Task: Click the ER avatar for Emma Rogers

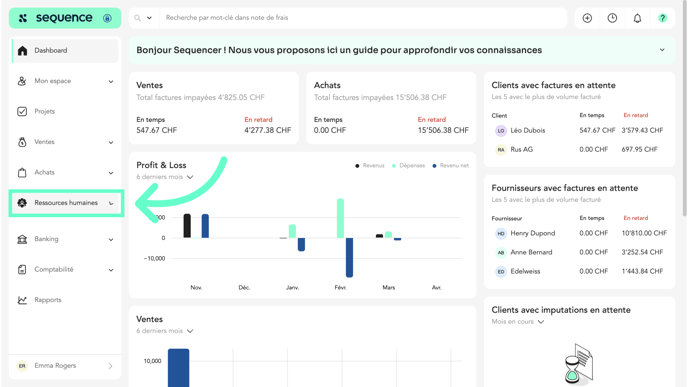Action: coord(22,366)
